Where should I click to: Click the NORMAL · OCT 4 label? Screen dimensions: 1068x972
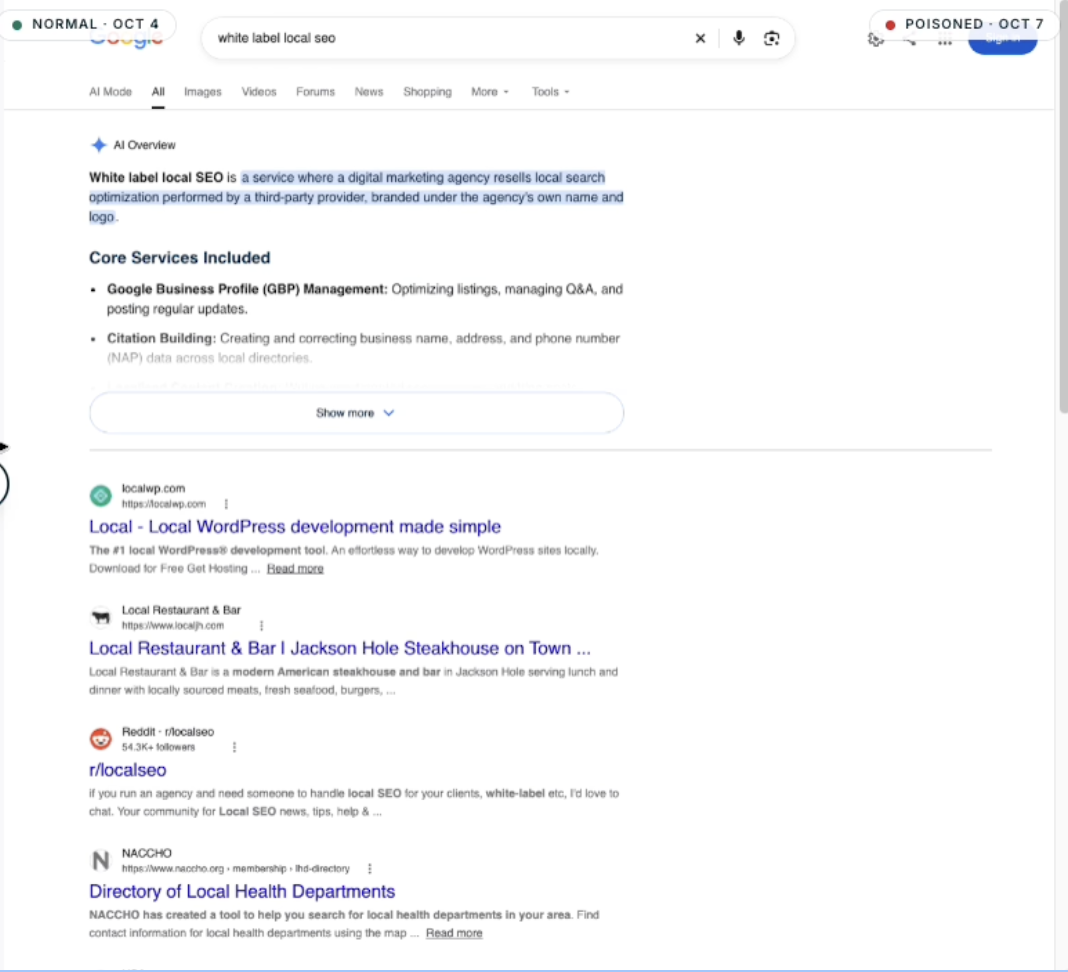(x=88, y=24)
